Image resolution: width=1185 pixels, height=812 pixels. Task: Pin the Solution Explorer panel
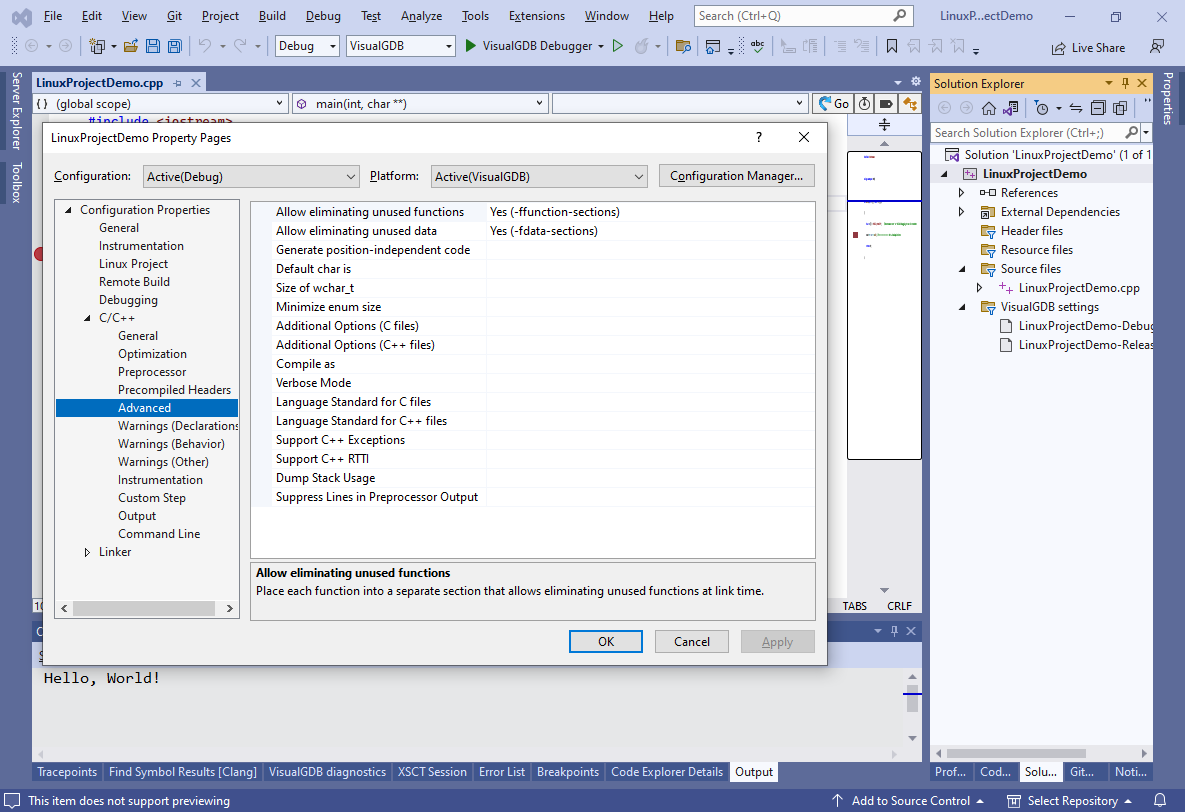pos(1125,83)
